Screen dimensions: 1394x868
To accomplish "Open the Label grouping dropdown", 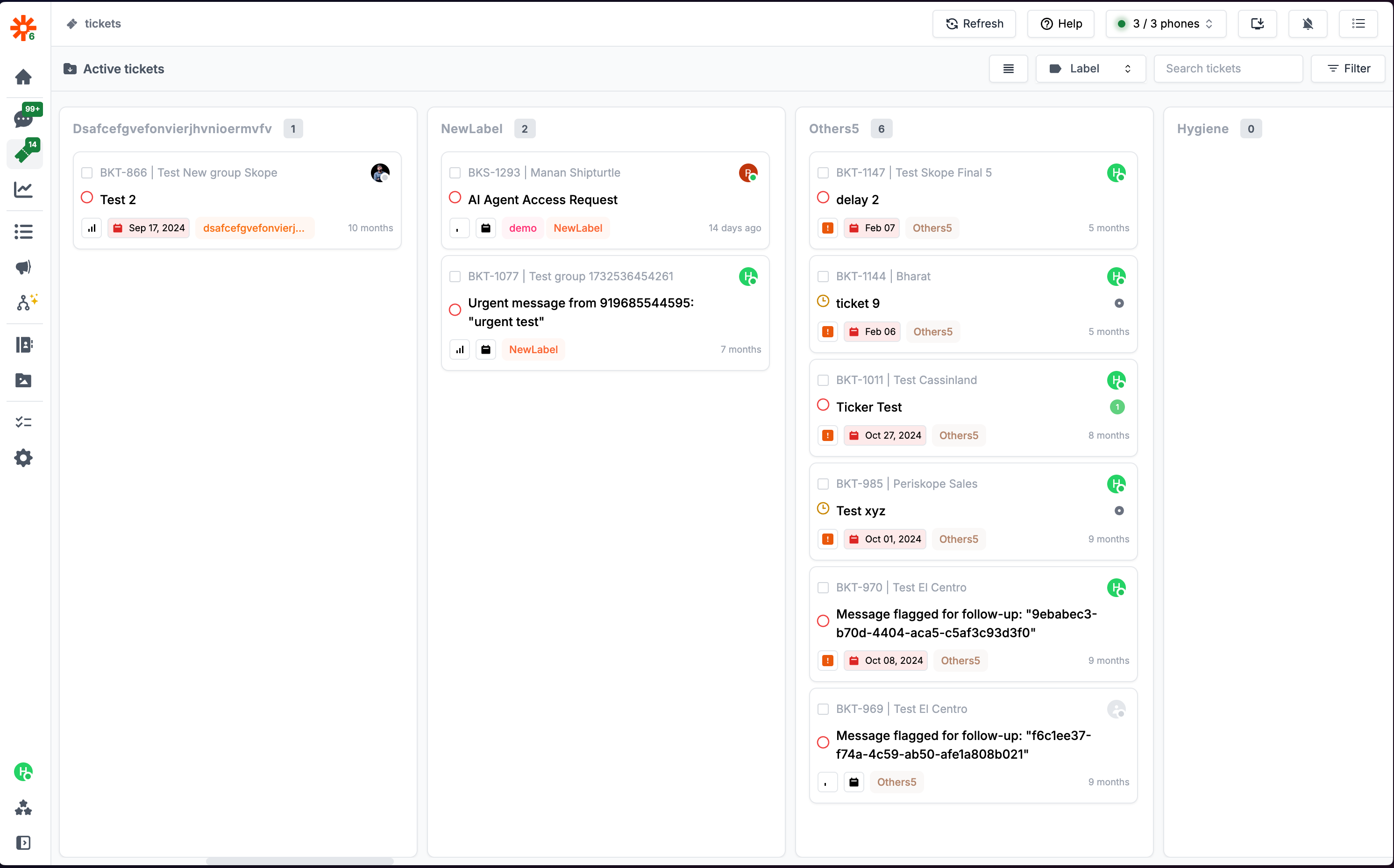I will pos(1090,69).
